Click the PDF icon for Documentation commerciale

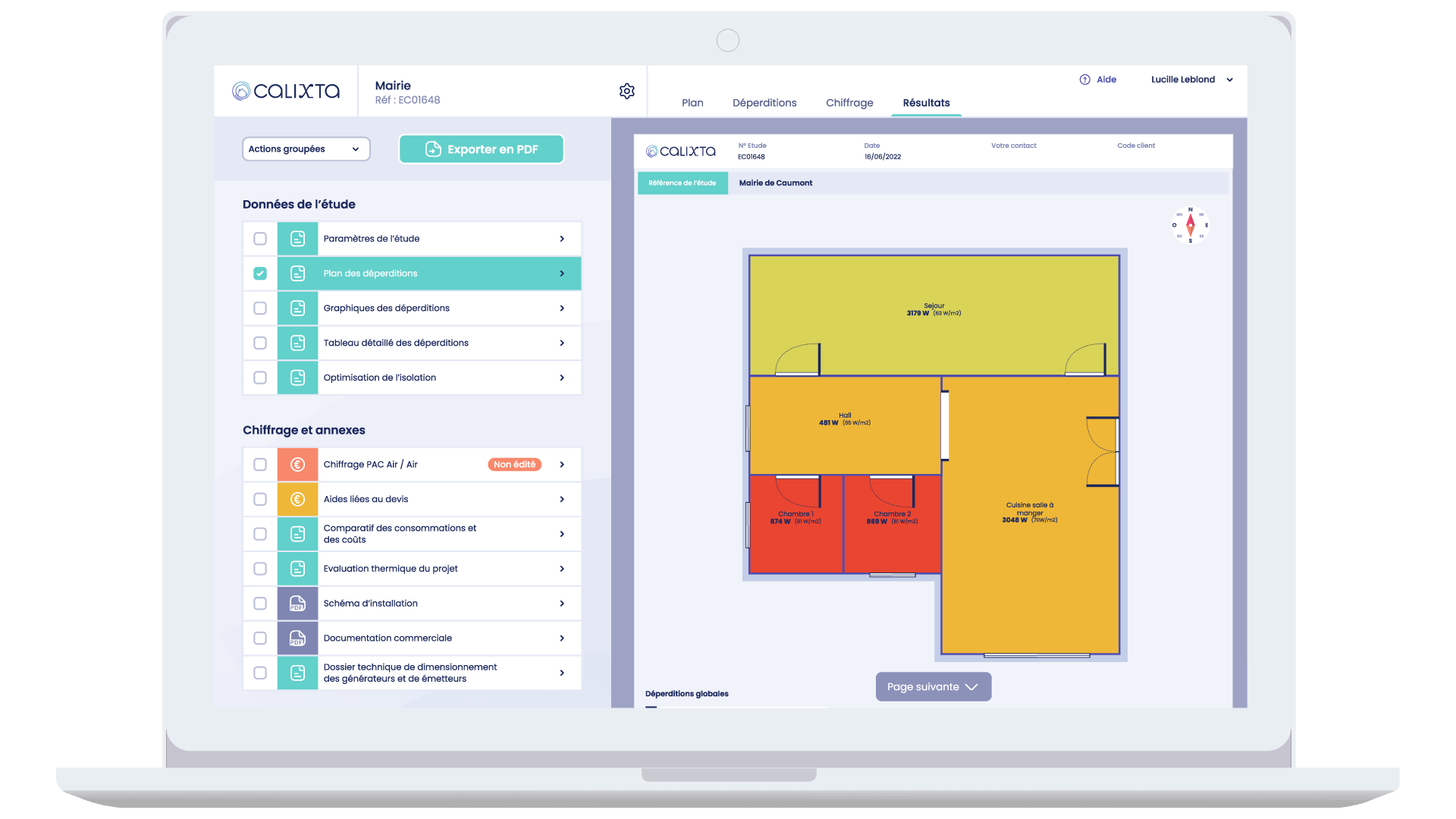point(297,639)
